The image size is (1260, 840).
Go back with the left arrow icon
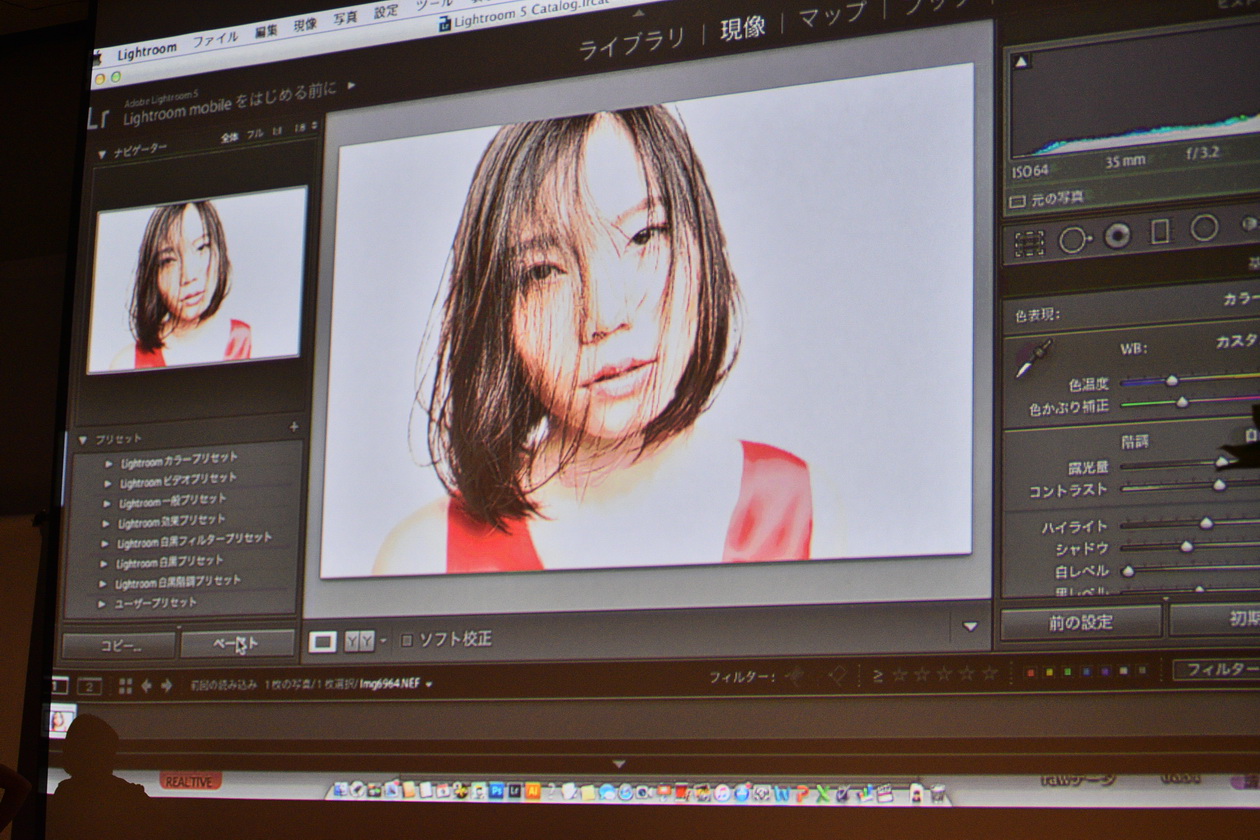pyautogui.click(x=147, y=686)
